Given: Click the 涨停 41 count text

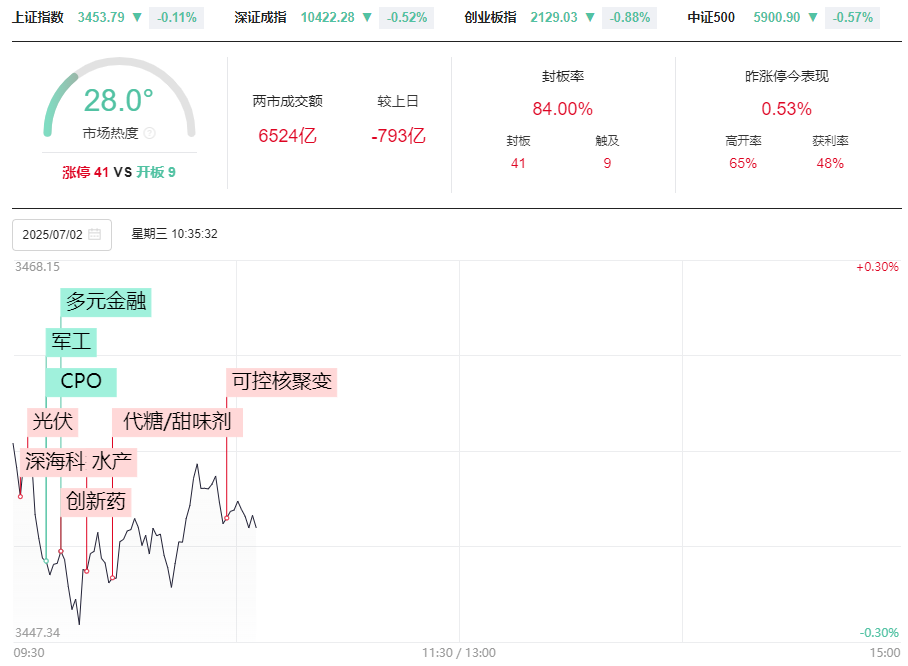Looking at the screenshot, I should point(85,172).
